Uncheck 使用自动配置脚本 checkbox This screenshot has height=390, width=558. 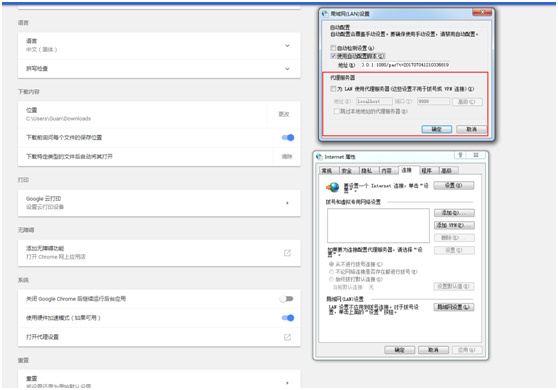(333, 56)
